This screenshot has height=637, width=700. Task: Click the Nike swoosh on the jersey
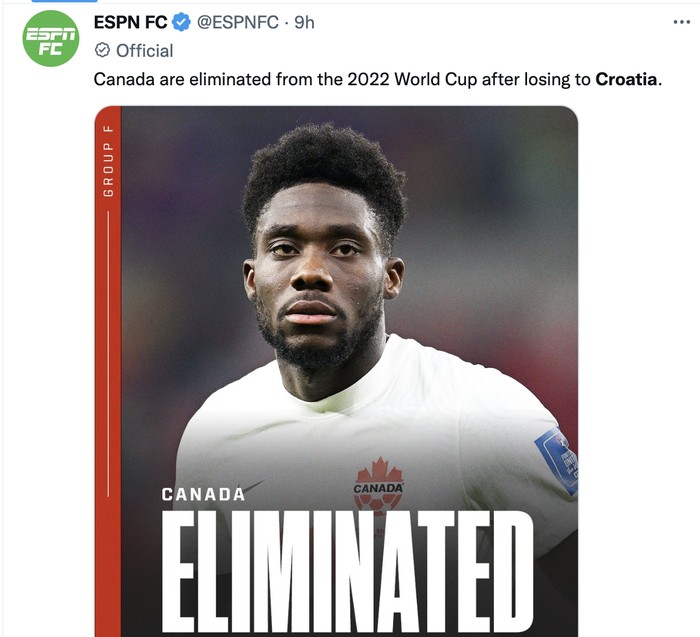tap(250, 487)
